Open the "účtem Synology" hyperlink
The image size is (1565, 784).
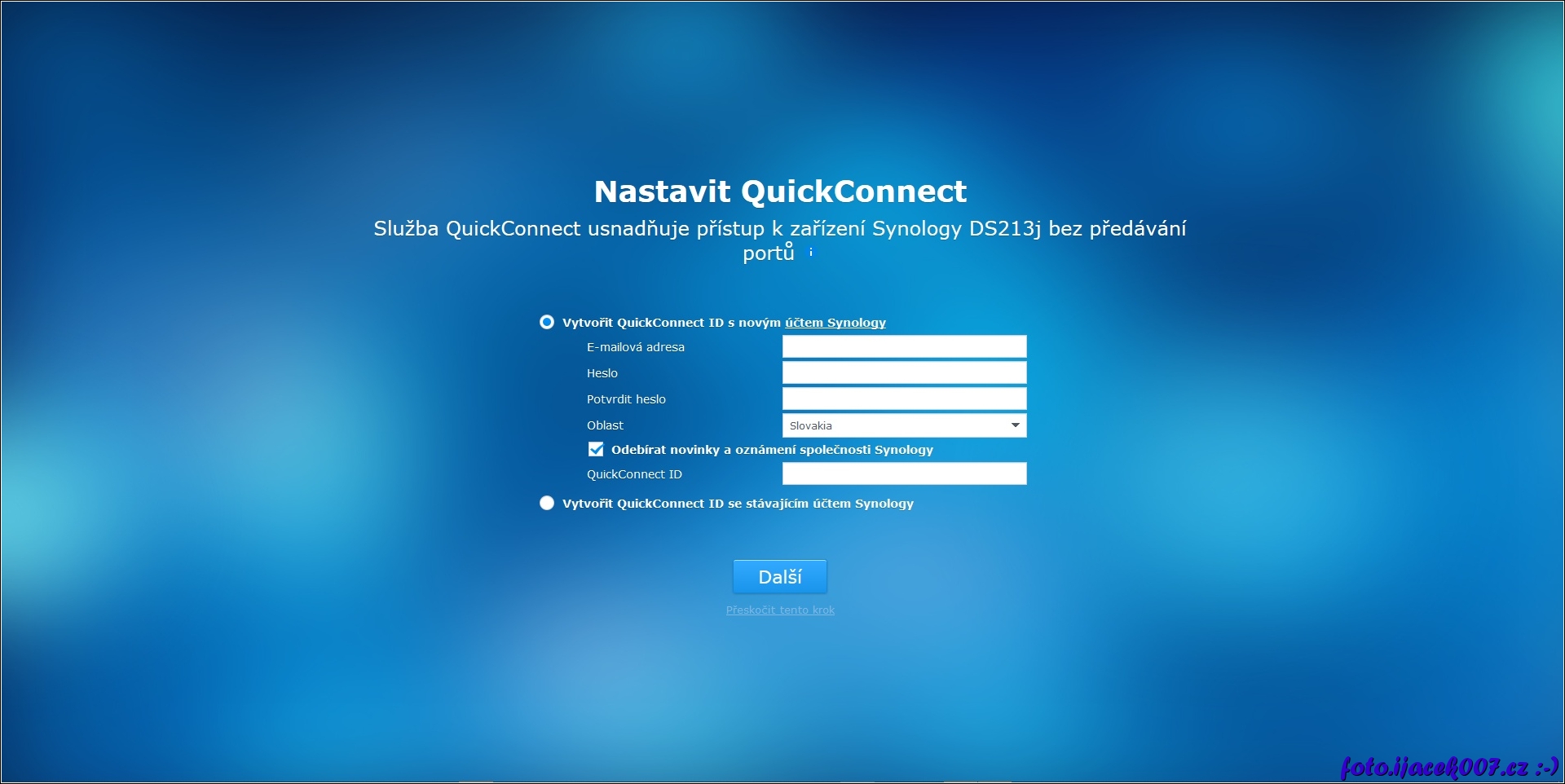835,323
